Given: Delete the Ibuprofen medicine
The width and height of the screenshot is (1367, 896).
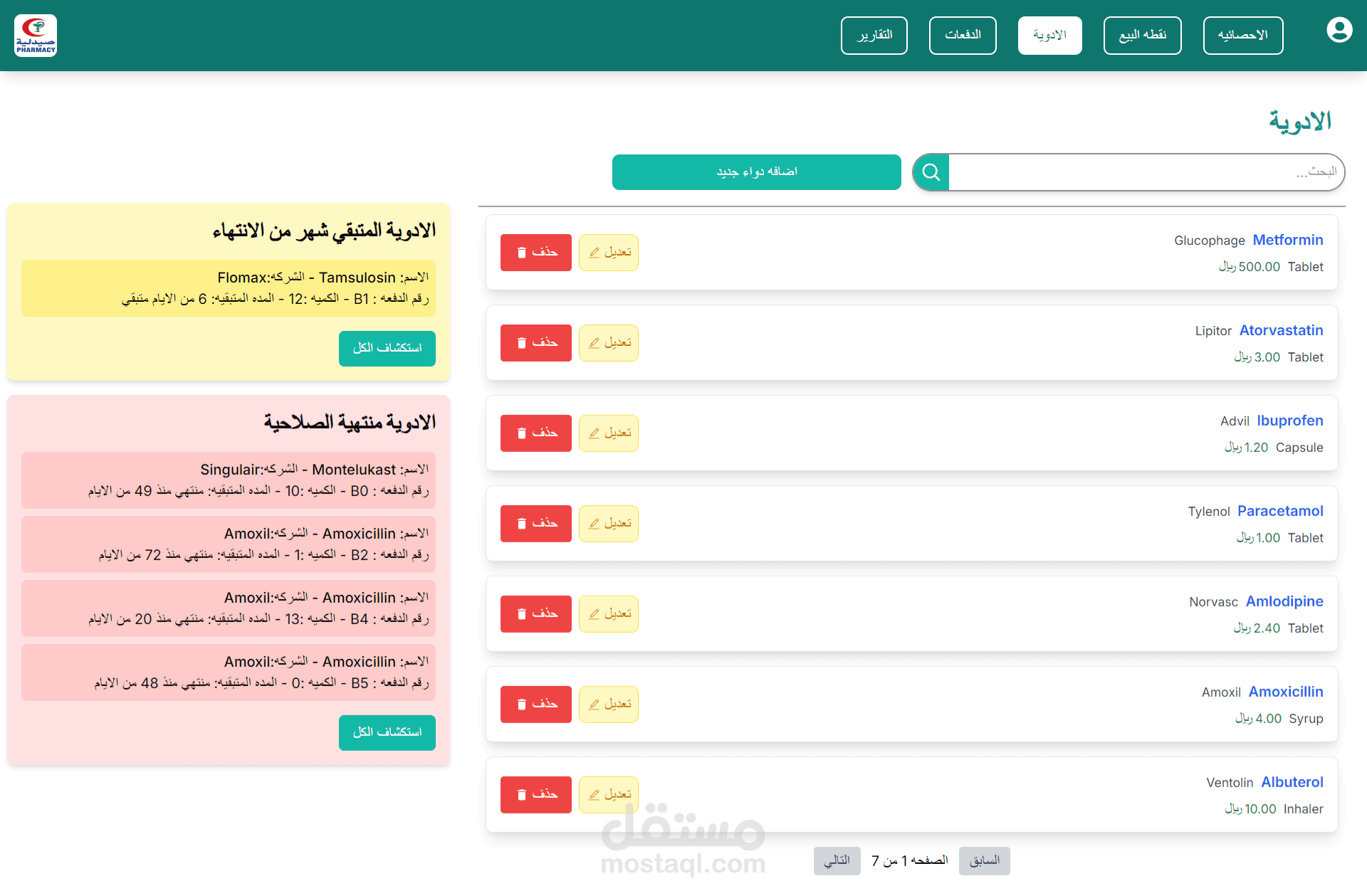Looking at the screenshot, I should [536, 433].
